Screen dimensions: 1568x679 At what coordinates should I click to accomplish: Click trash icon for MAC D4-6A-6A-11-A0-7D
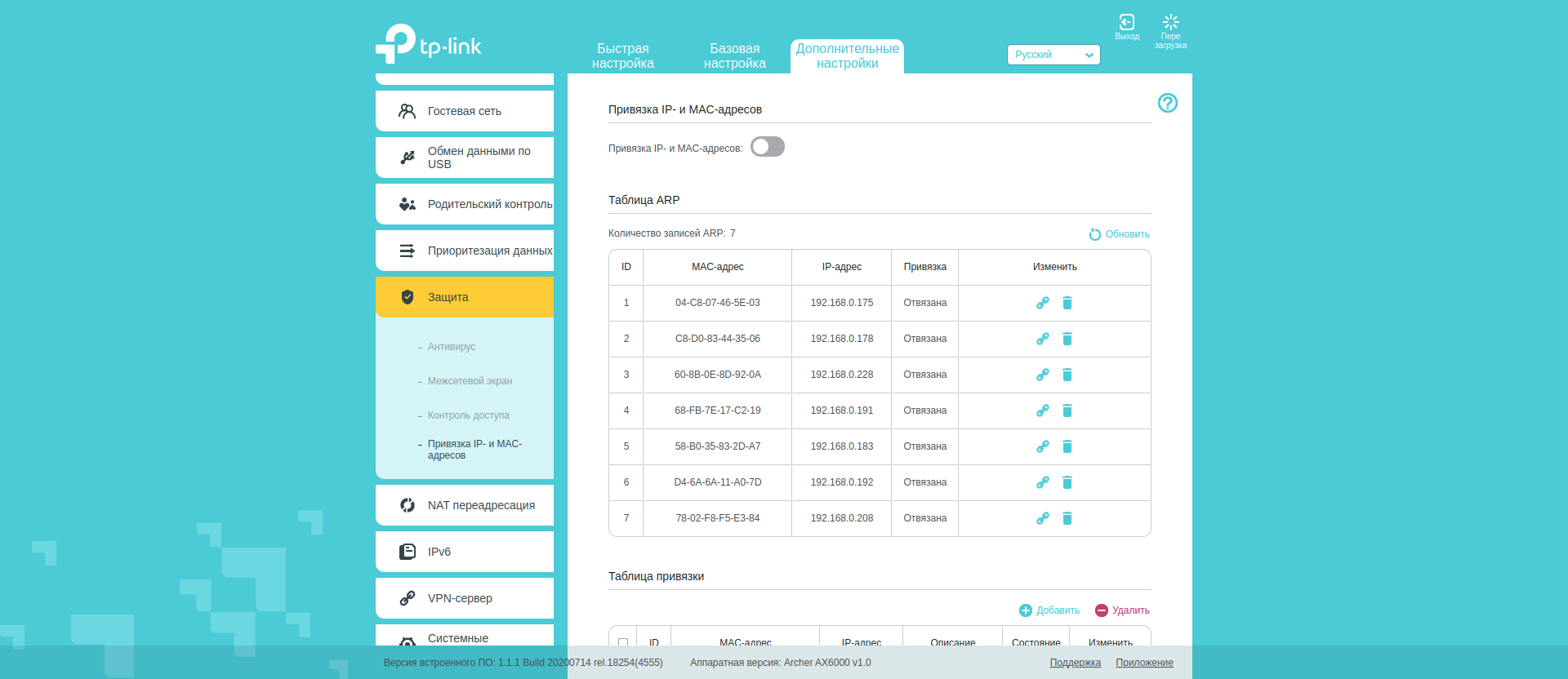[1067, 482]
